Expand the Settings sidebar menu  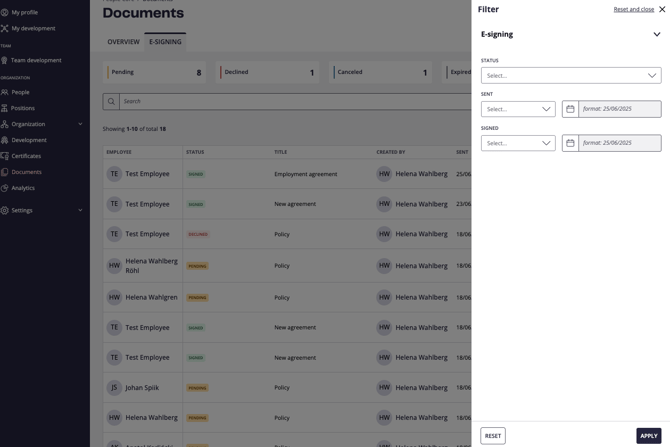(x=80, y=210)
